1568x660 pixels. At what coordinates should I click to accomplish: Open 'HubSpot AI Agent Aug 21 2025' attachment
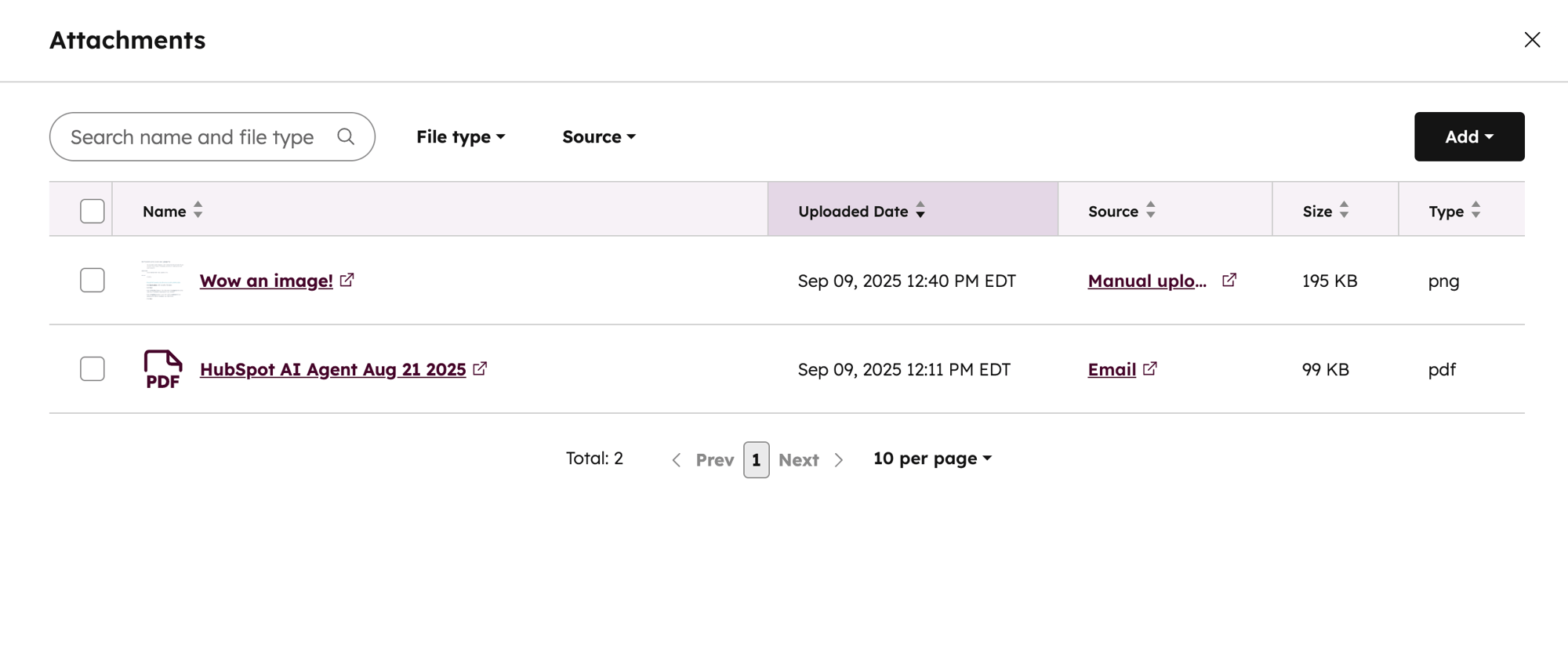click(332, 368)
